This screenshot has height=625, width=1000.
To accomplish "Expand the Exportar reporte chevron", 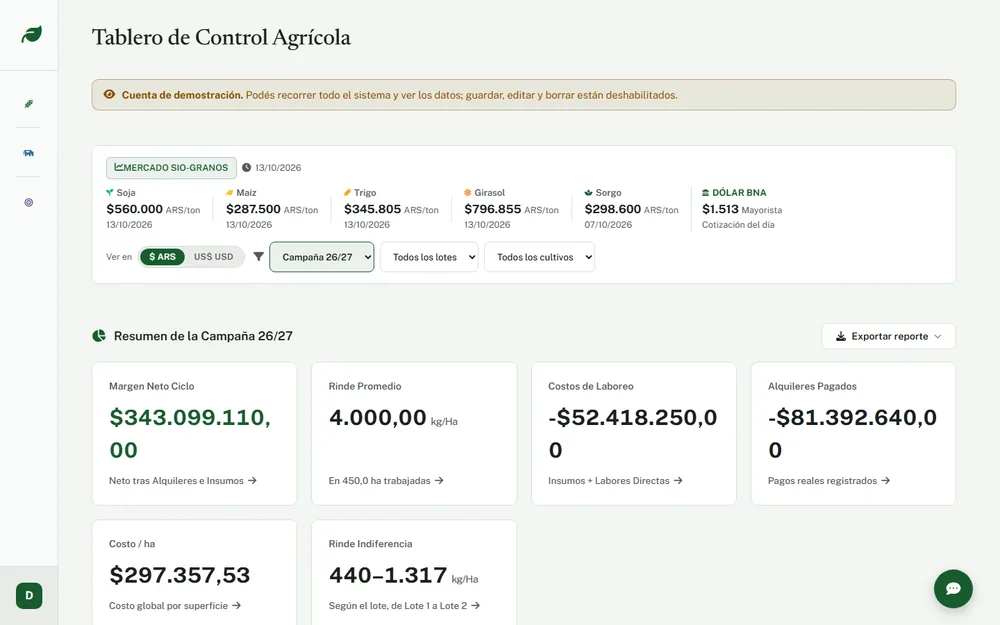I will 938,336.
